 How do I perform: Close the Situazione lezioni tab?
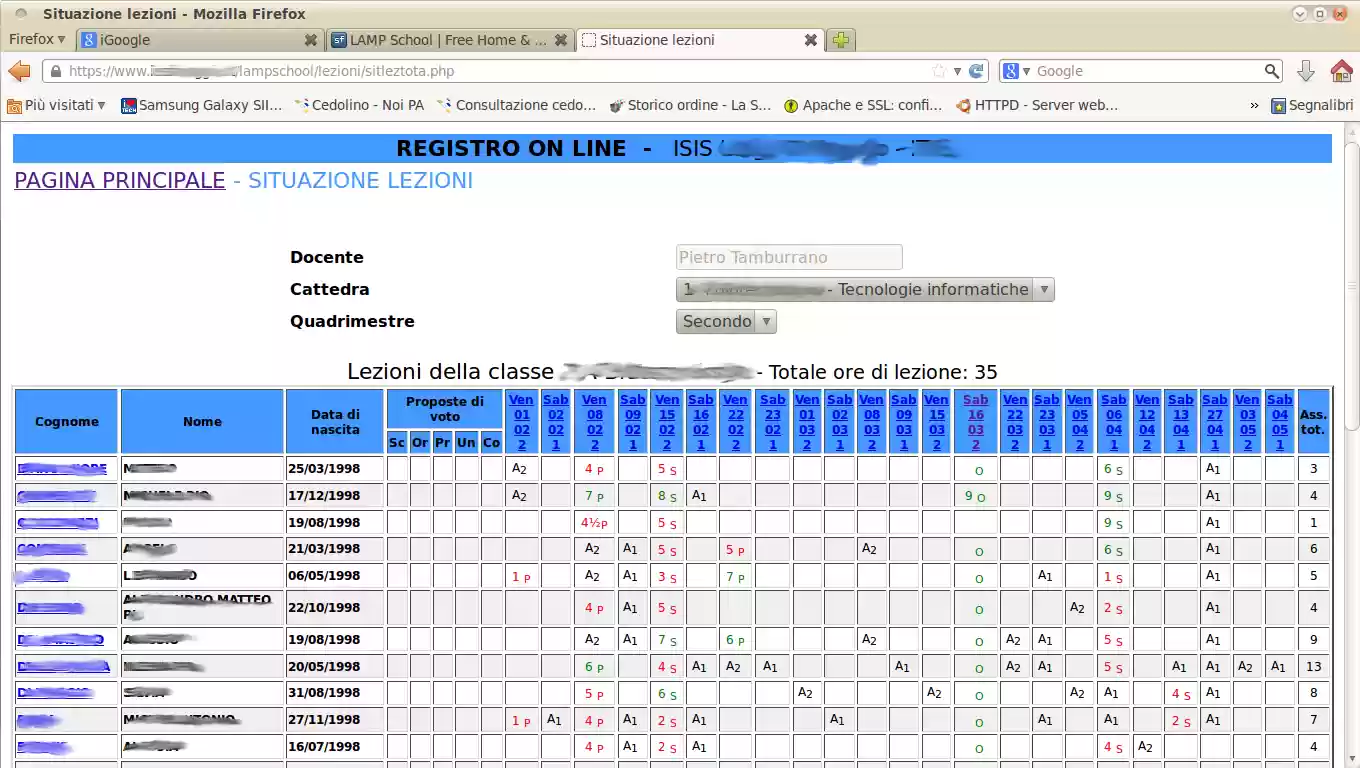(810, 40)
